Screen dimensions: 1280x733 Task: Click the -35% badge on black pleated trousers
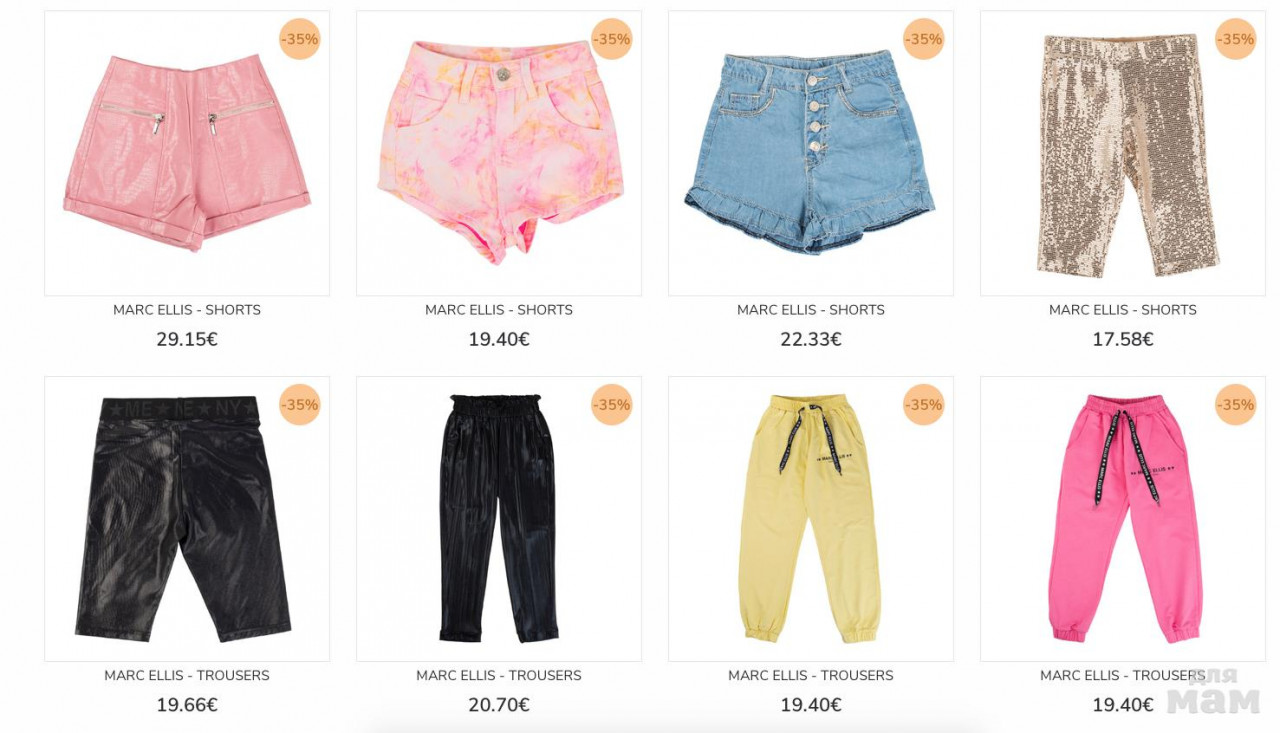[611, 405]
